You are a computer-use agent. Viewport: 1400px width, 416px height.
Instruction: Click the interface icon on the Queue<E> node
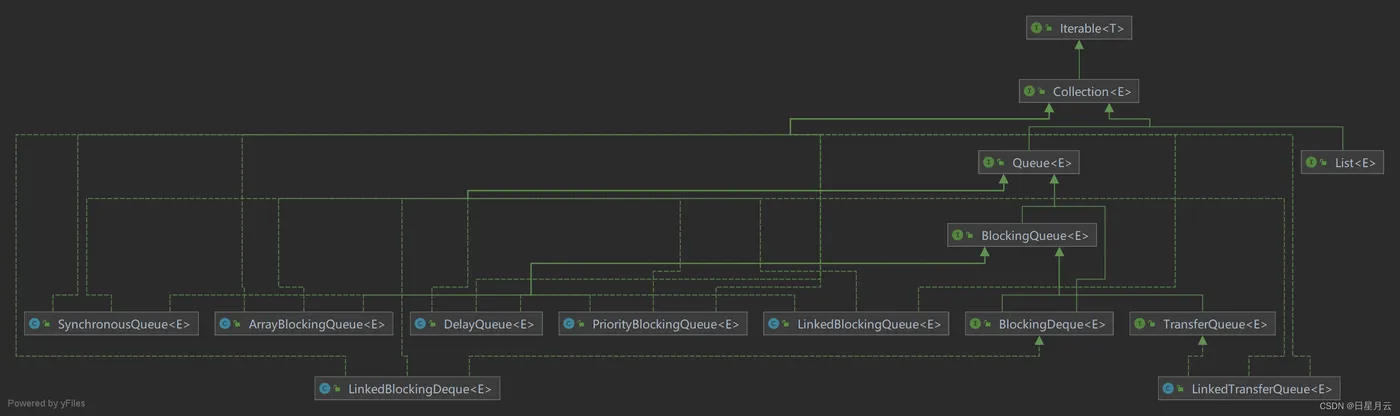(x=988, y=162)
